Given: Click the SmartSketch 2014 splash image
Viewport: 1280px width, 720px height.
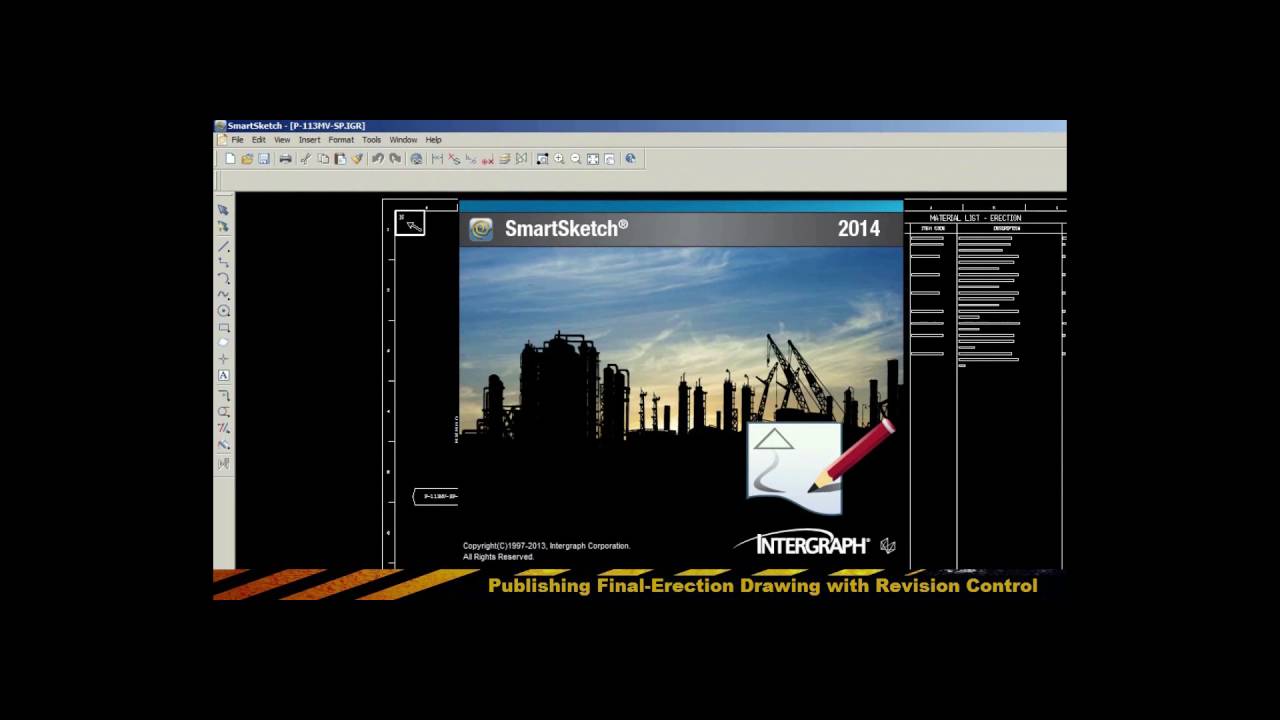Looking at the screenshot, I should (681, 385).
